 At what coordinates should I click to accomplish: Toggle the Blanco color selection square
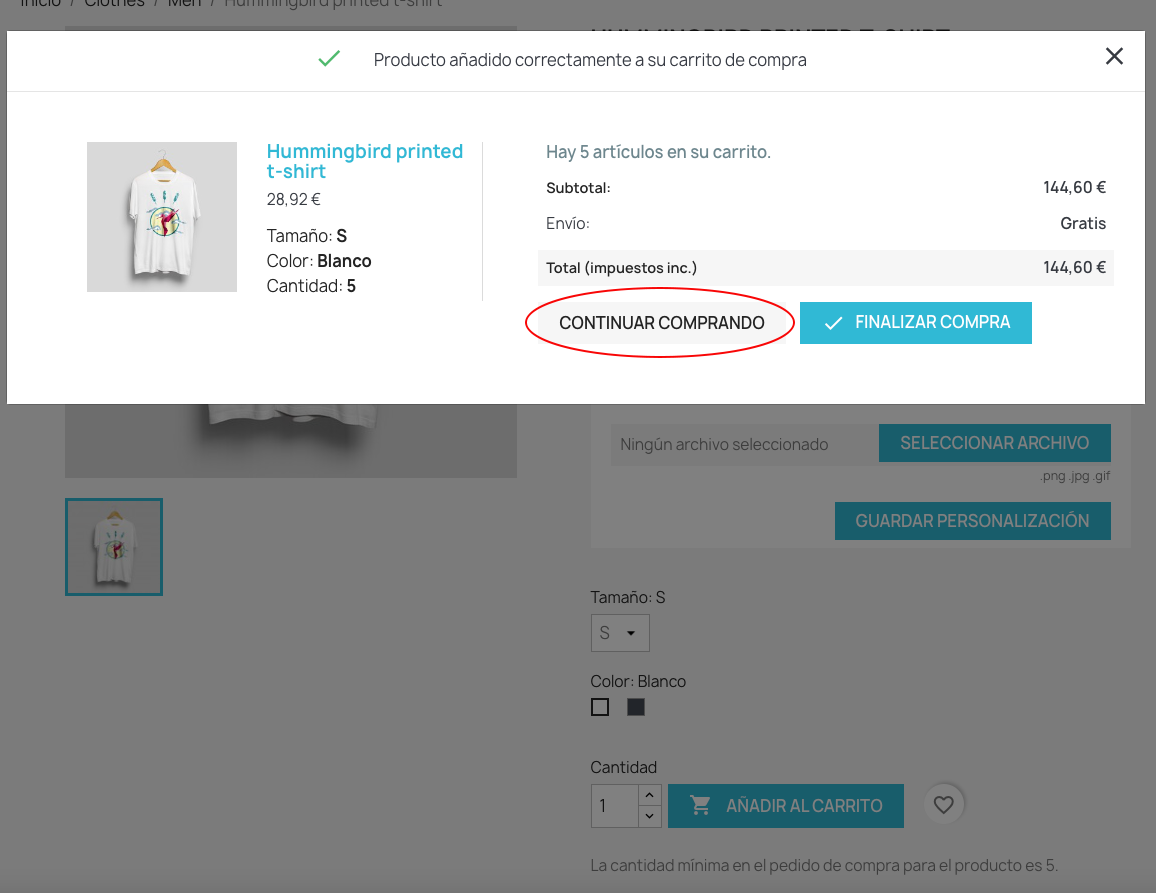600,707
